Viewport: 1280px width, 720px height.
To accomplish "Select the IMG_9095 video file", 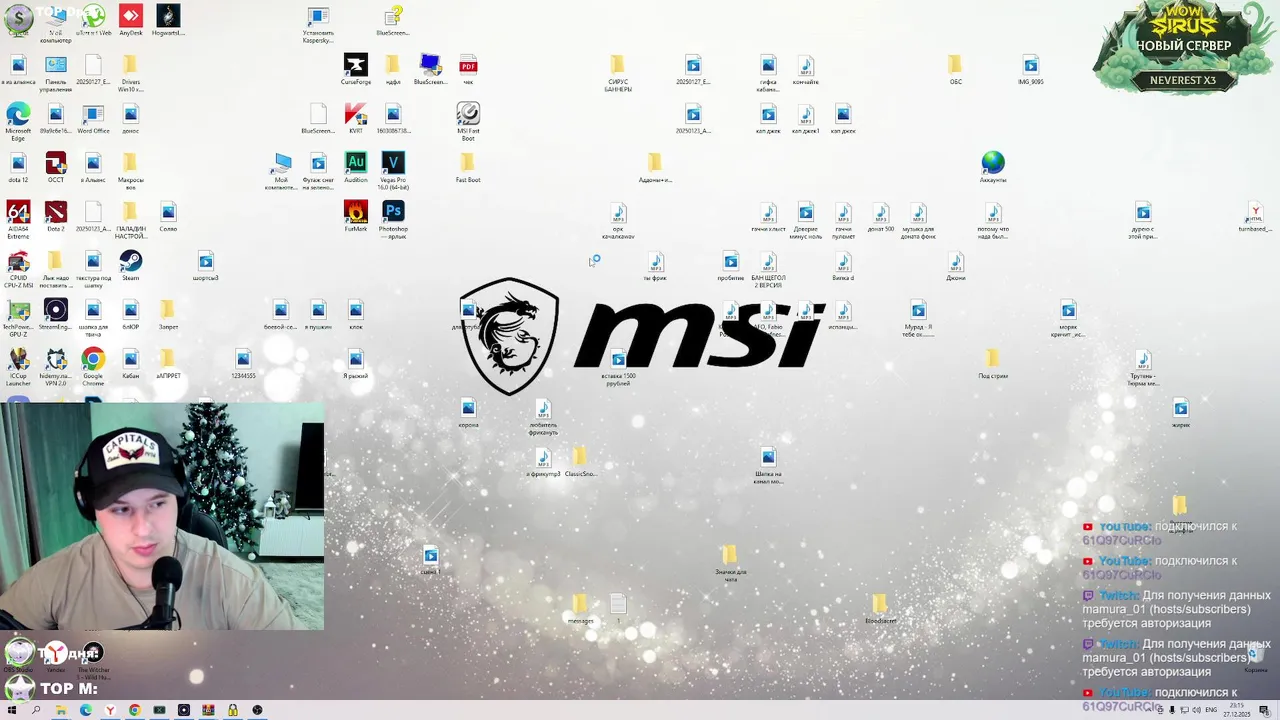I will 1030,69.
